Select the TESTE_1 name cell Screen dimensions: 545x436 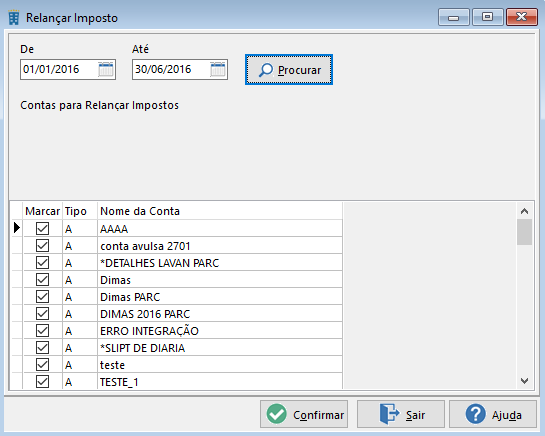220,382
